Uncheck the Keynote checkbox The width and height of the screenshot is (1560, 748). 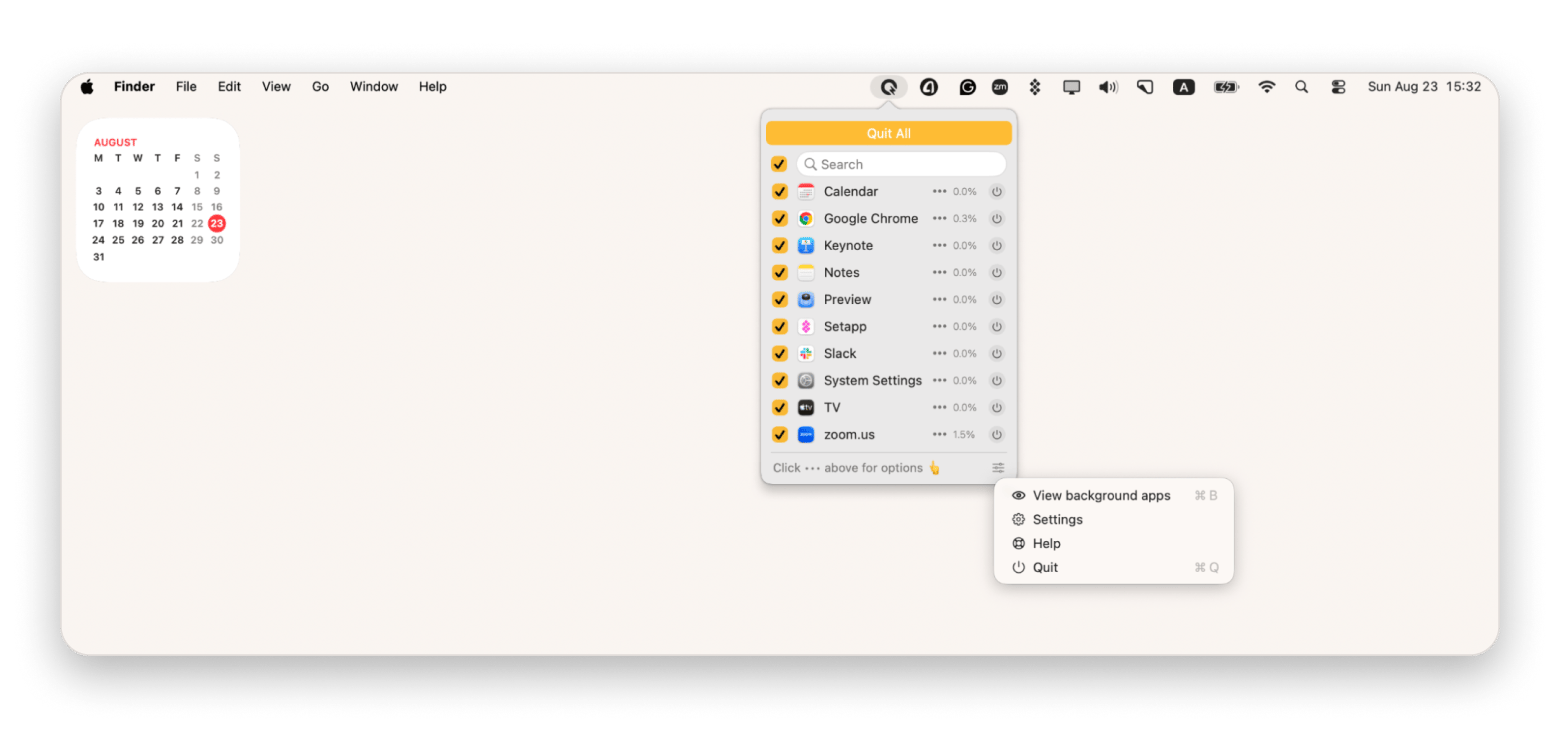(779, 246)
